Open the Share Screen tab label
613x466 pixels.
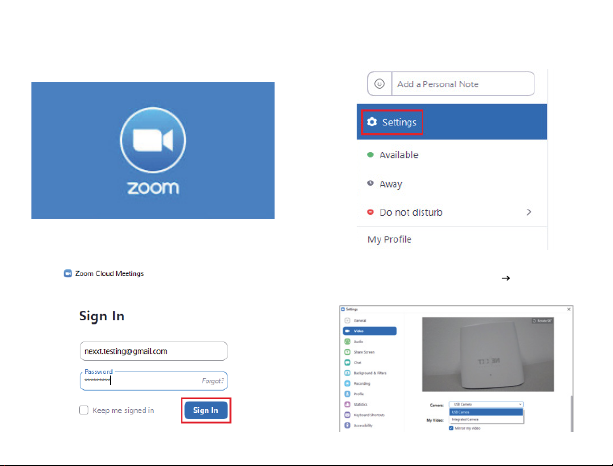point(364,352)
